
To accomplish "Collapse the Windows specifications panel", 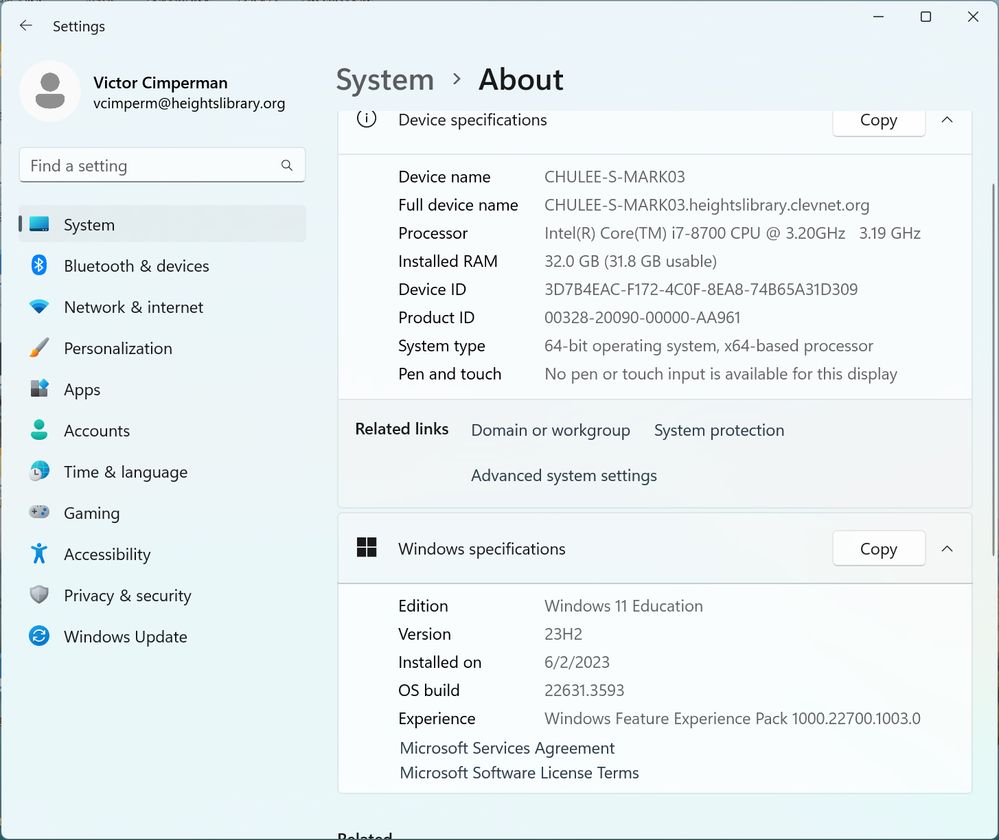I will pos(946,548).
